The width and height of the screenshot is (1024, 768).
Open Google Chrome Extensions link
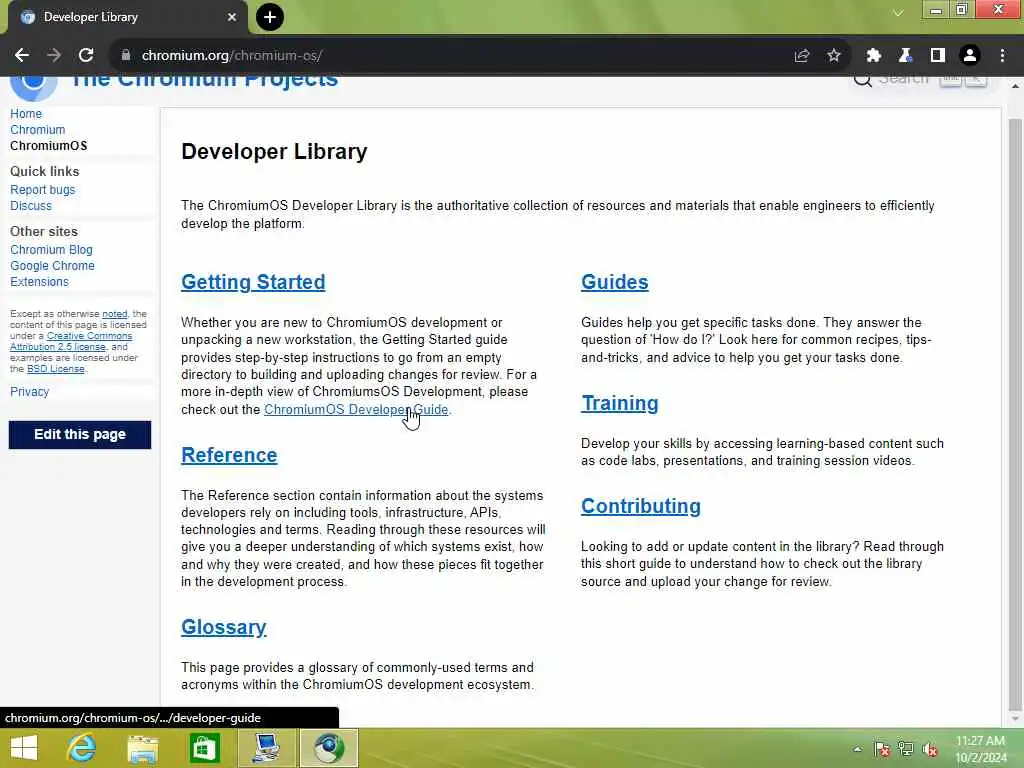click(52, 274)
